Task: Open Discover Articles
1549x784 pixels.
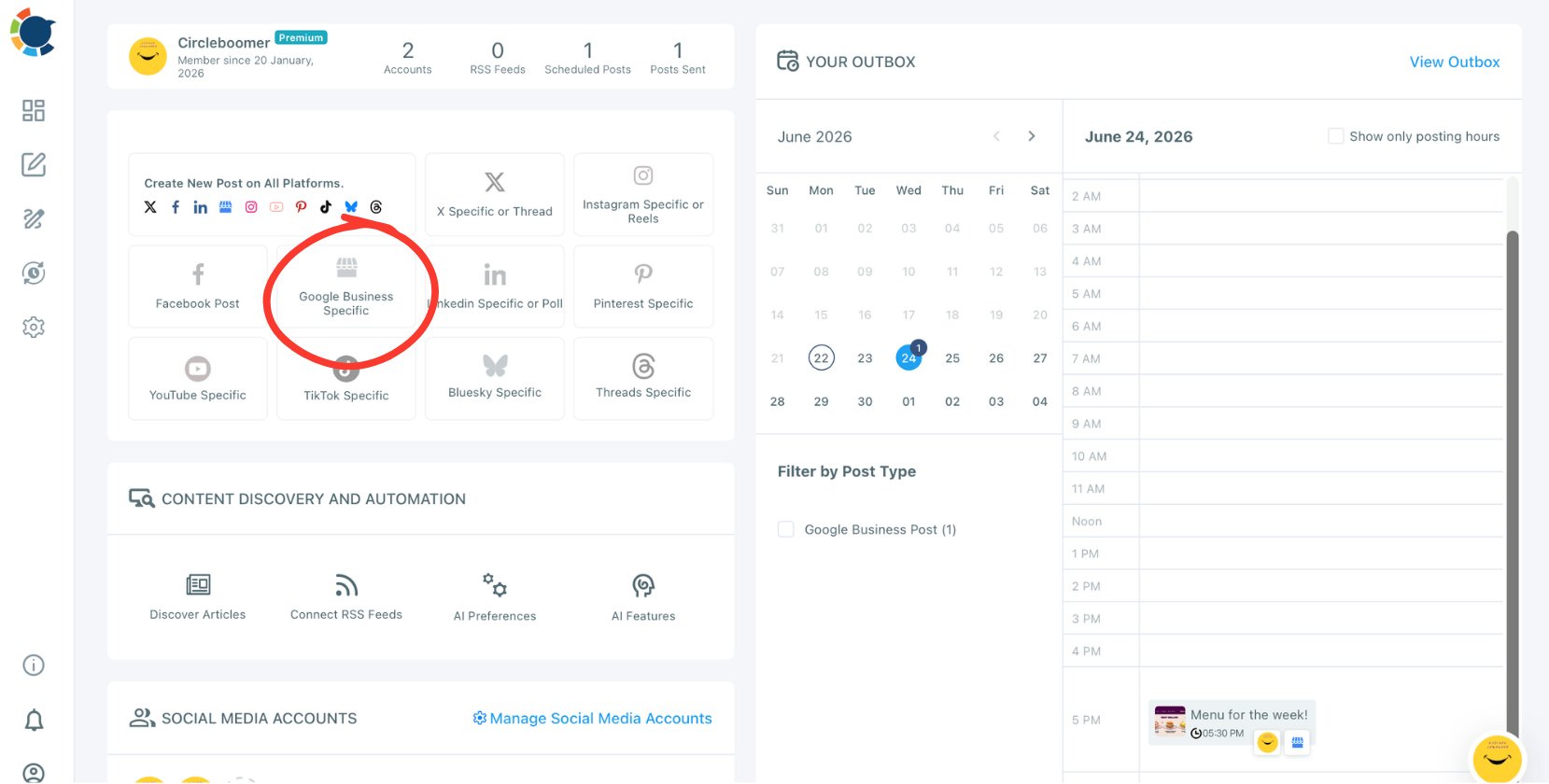Action: coord(198,597)
